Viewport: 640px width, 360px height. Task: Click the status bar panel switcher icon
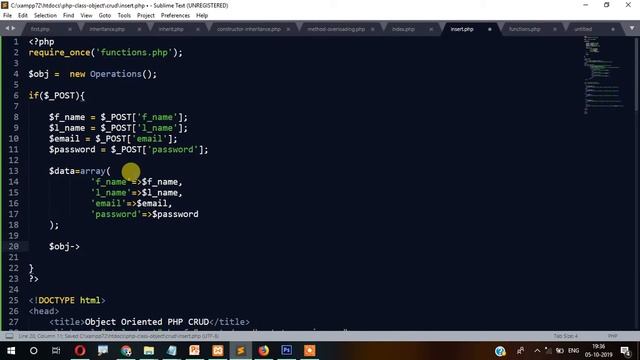click(x=9, y=336)
